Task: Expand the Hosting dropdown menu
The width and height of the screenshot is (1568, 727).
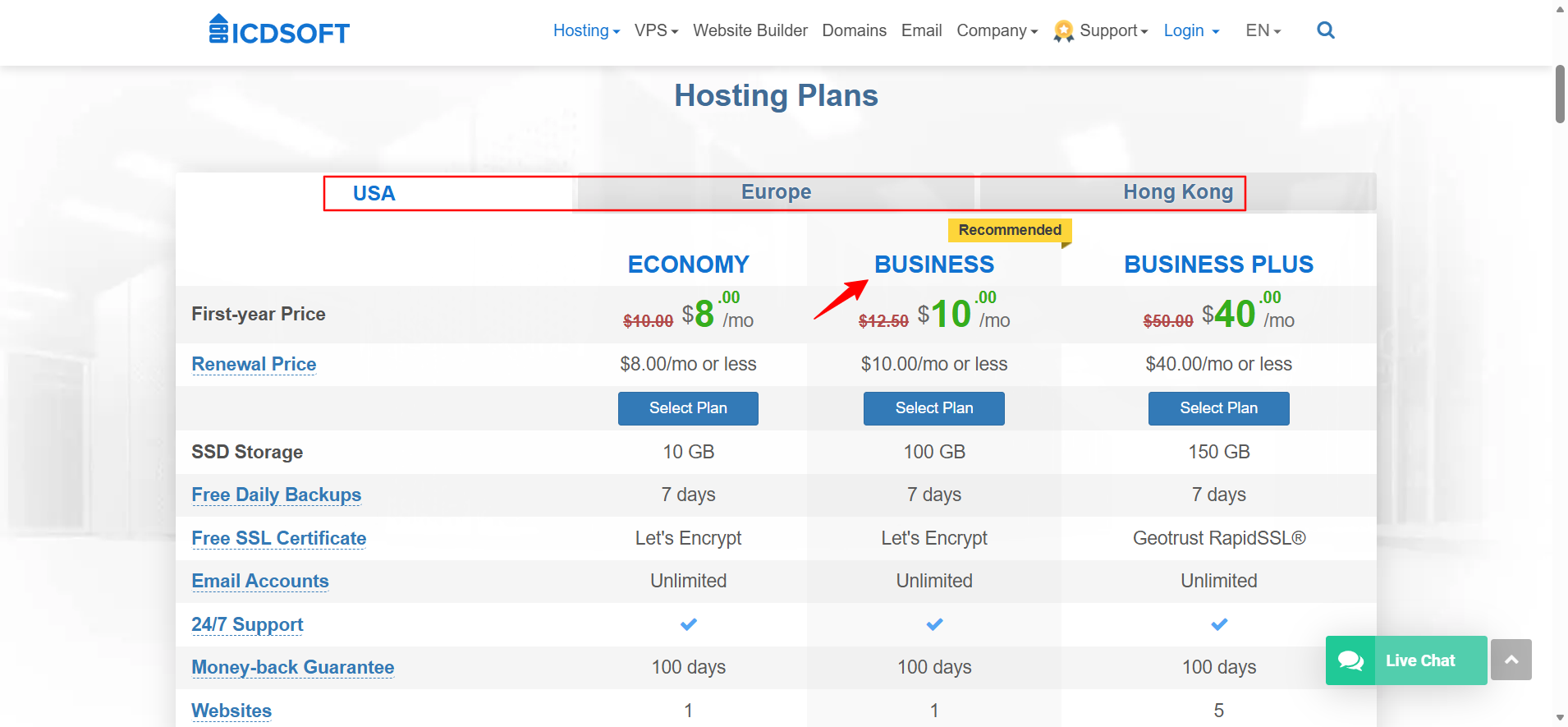Action: click(x=586, y=30)
